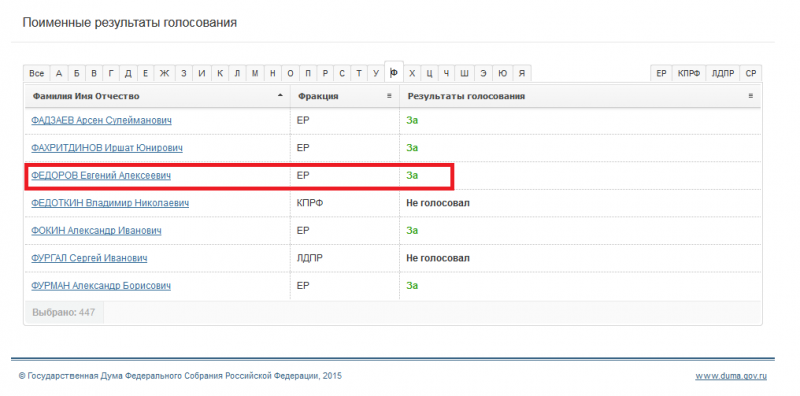Filter names by letter Ш
This screenshot has width=800, height=396.
click(464, 74)
